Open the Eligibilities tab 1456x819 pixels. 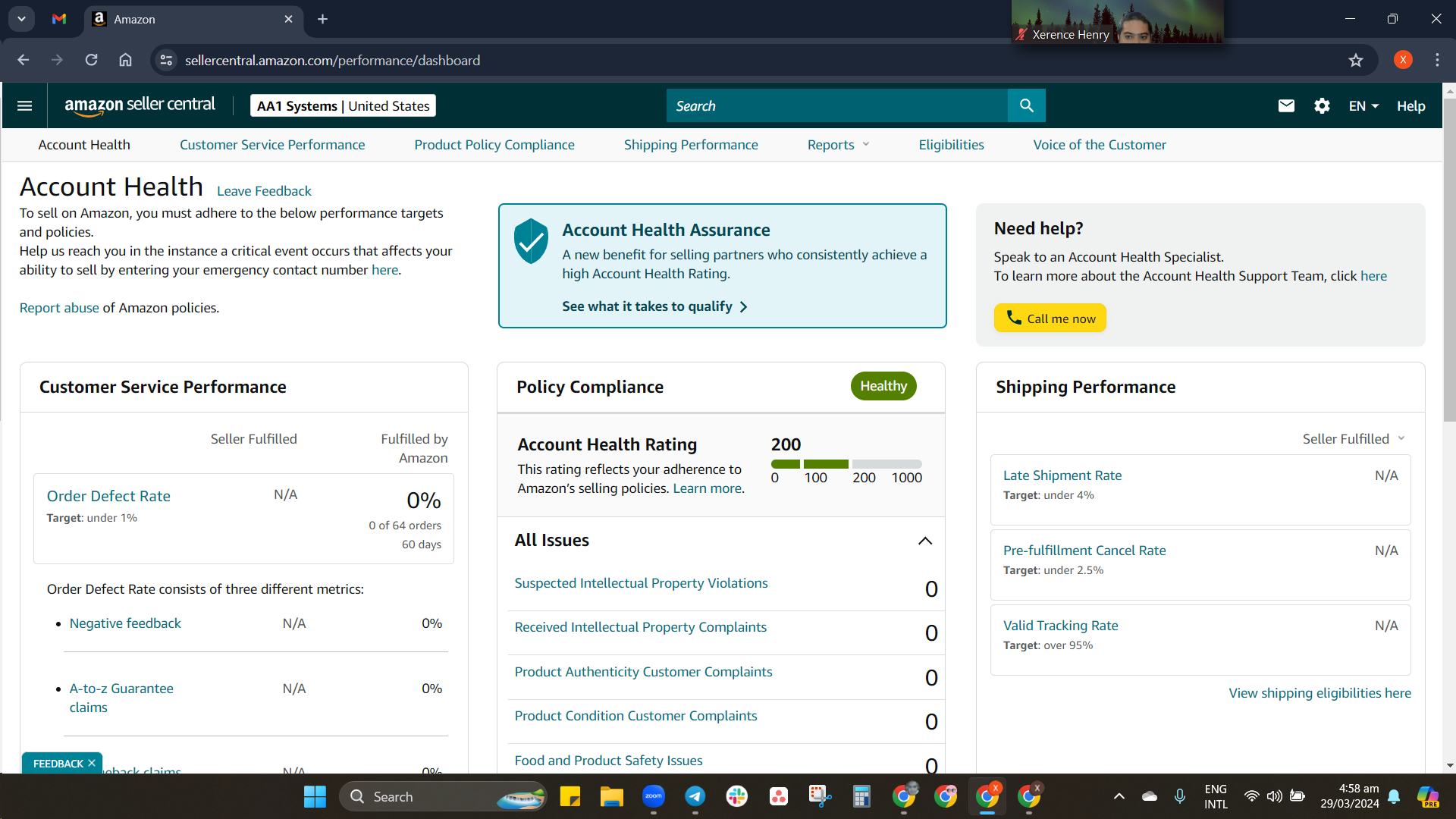tap(951, 145)
